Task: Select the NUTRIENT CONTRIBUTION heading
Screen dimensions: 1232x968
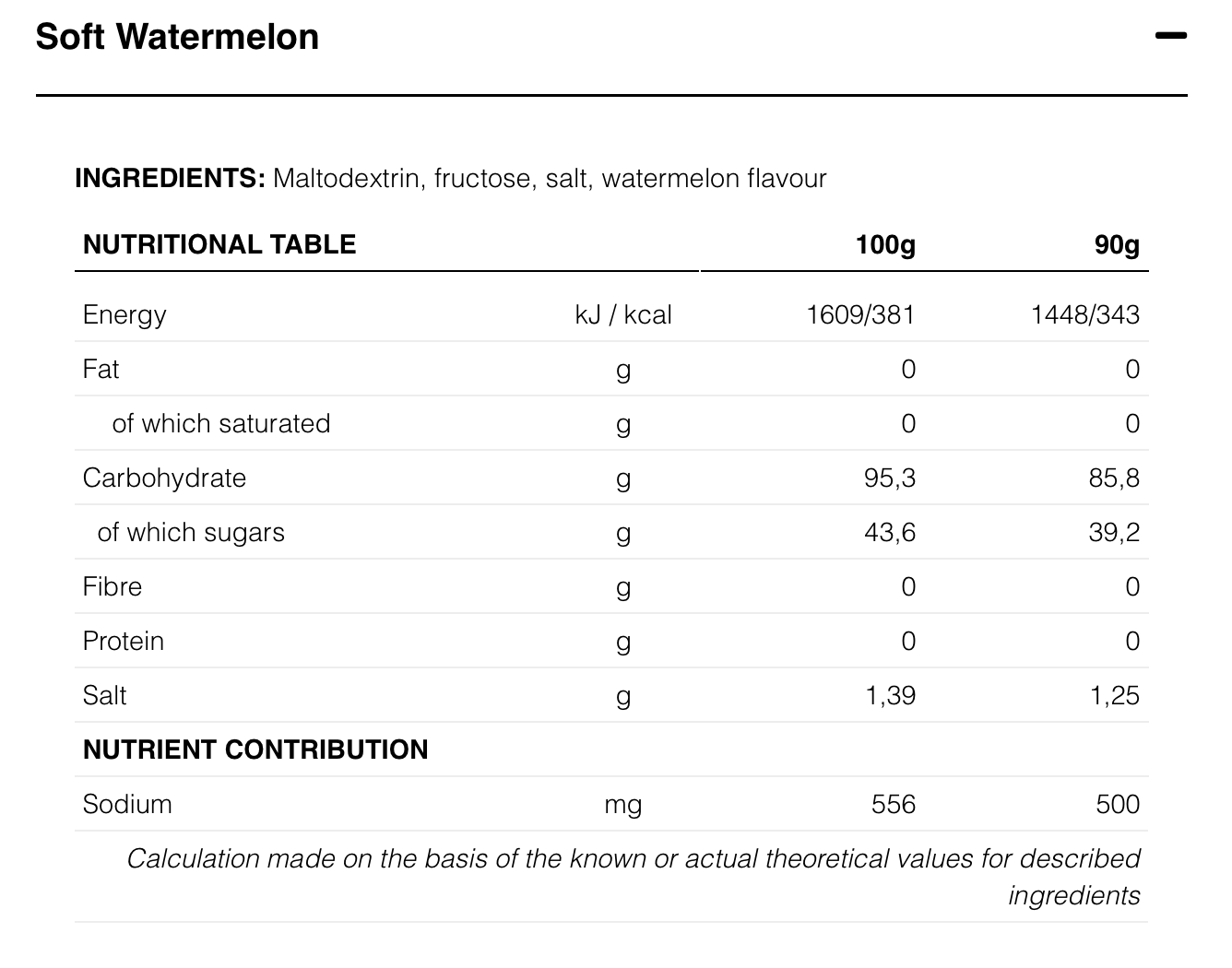Action: [x=255, y=750]
